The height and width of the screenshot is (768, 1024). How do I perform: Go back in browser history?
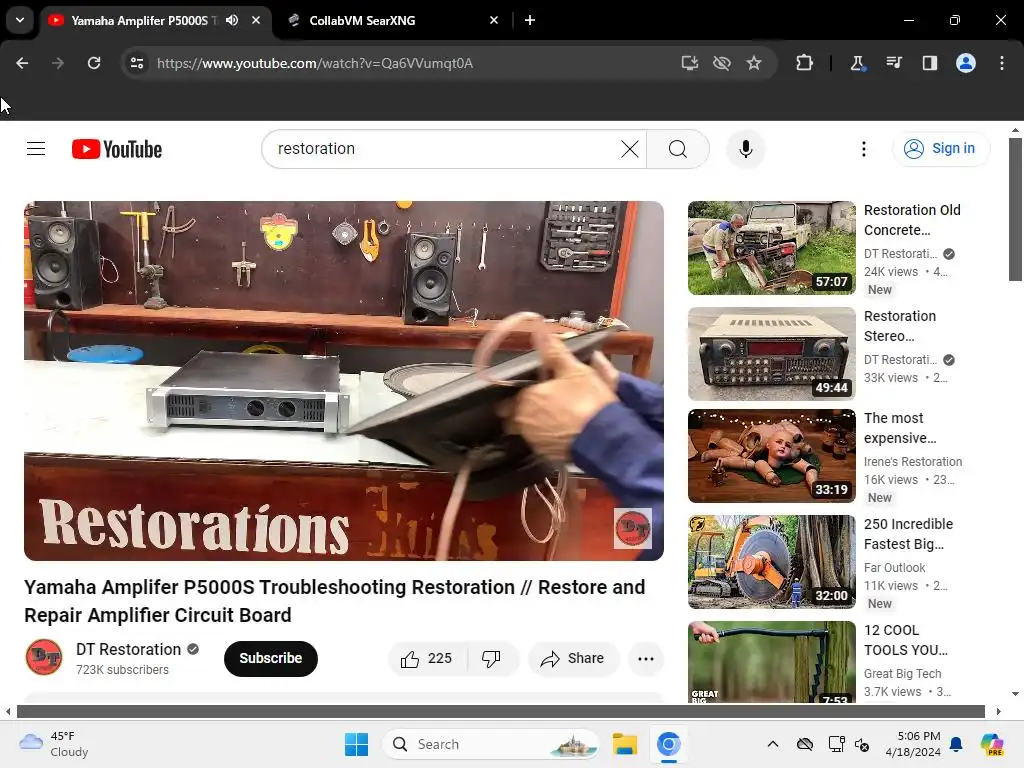pyautogui.click(x=22, y=63)
